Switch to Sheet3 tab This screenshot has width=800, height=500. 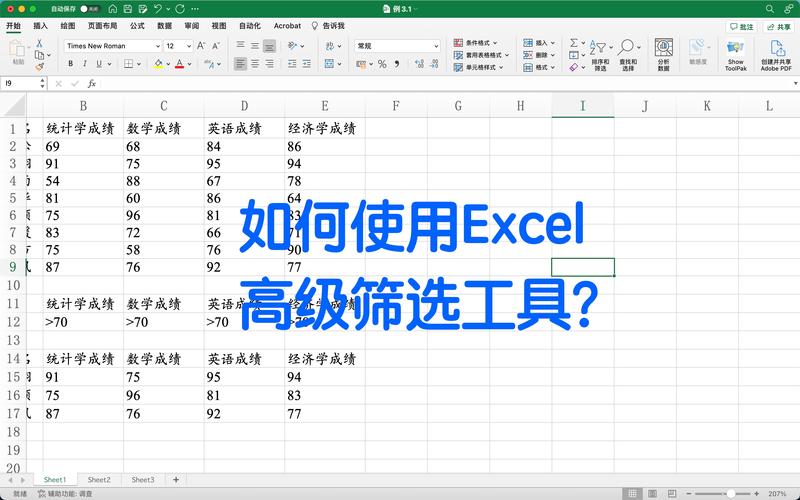143,480
